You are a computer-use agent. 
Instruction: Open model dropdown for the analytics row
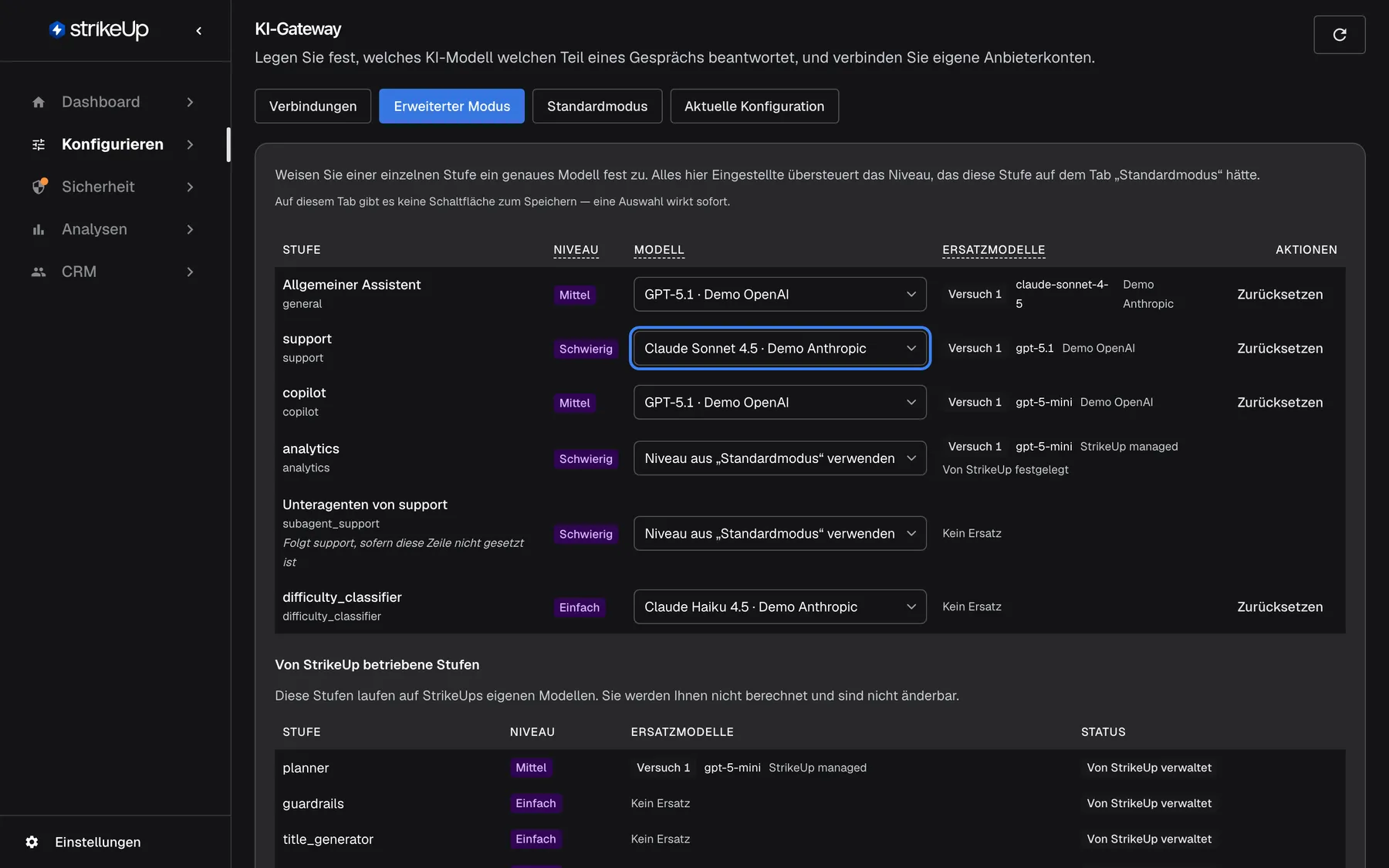click(x=779, y=458)
